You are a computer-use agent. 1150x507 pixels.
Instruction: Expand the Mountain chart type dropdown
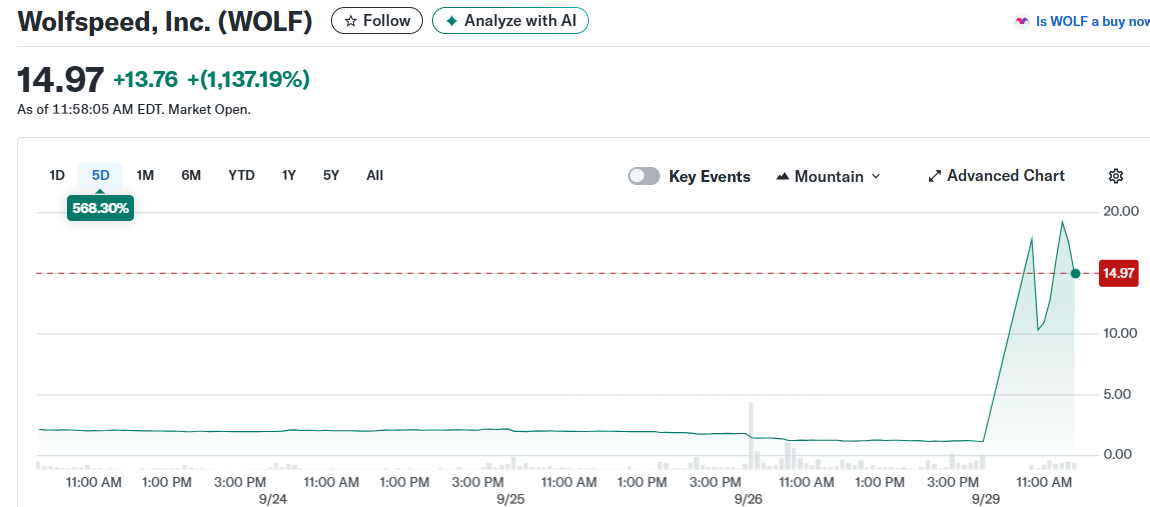(828, 176)
